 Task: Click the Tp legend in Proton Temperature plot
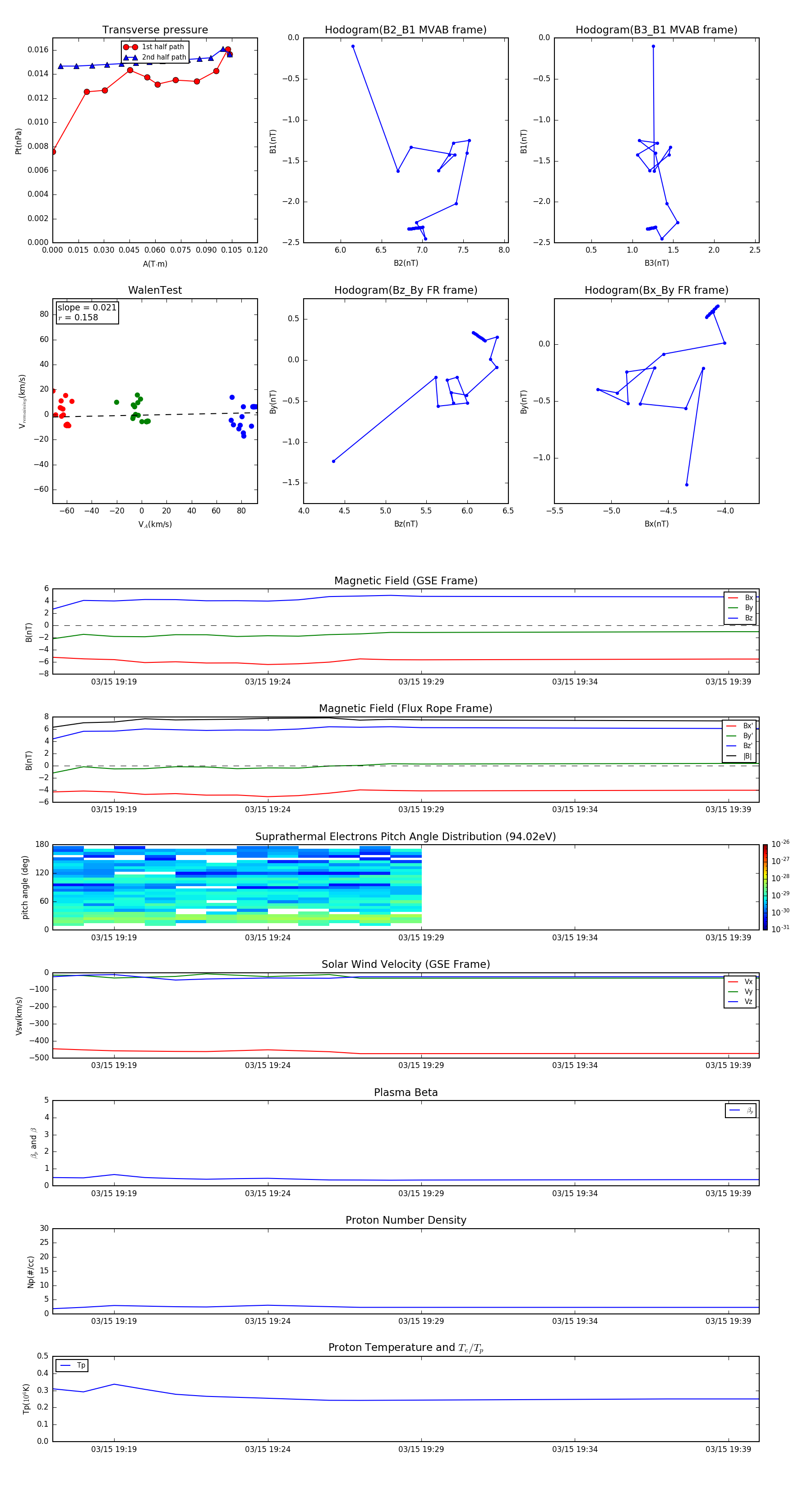[x=72, y=1365]
